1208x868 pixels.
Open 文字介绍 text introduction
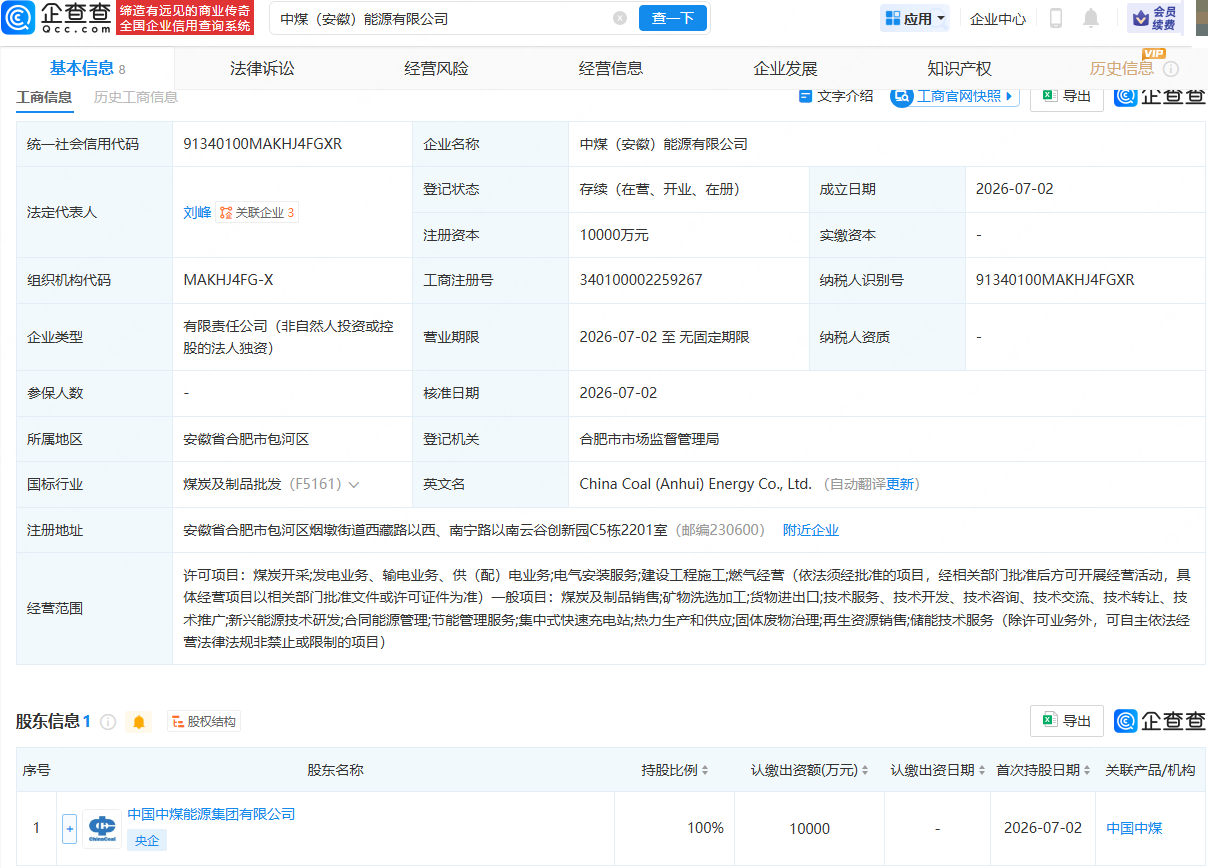coord(836,96)
